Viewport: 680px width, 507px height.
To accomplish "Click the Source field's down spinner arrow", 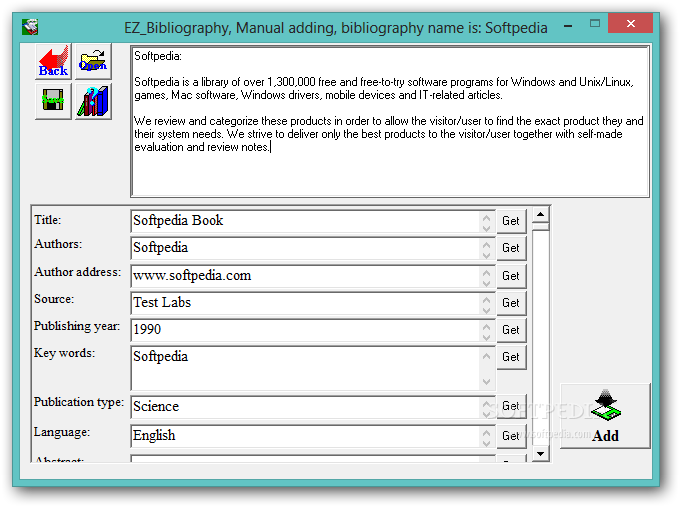I will pos(487,309).
